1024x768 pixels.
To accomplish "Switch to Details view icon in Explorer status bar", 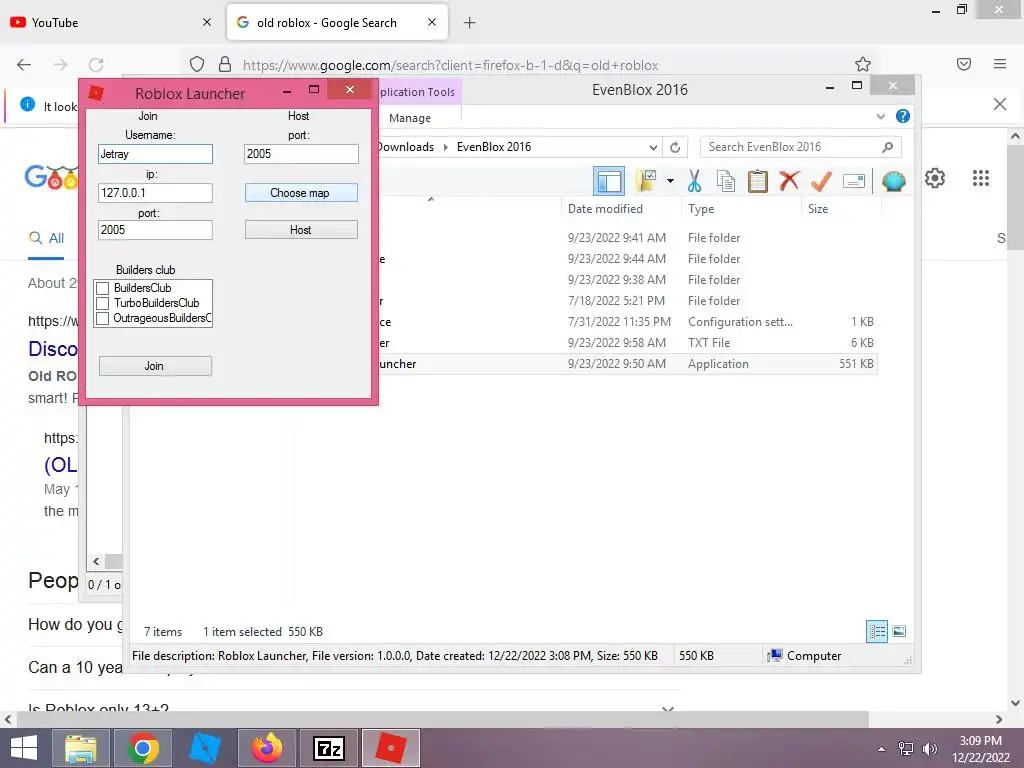I will pyautogui.click(x=877, y=632).
